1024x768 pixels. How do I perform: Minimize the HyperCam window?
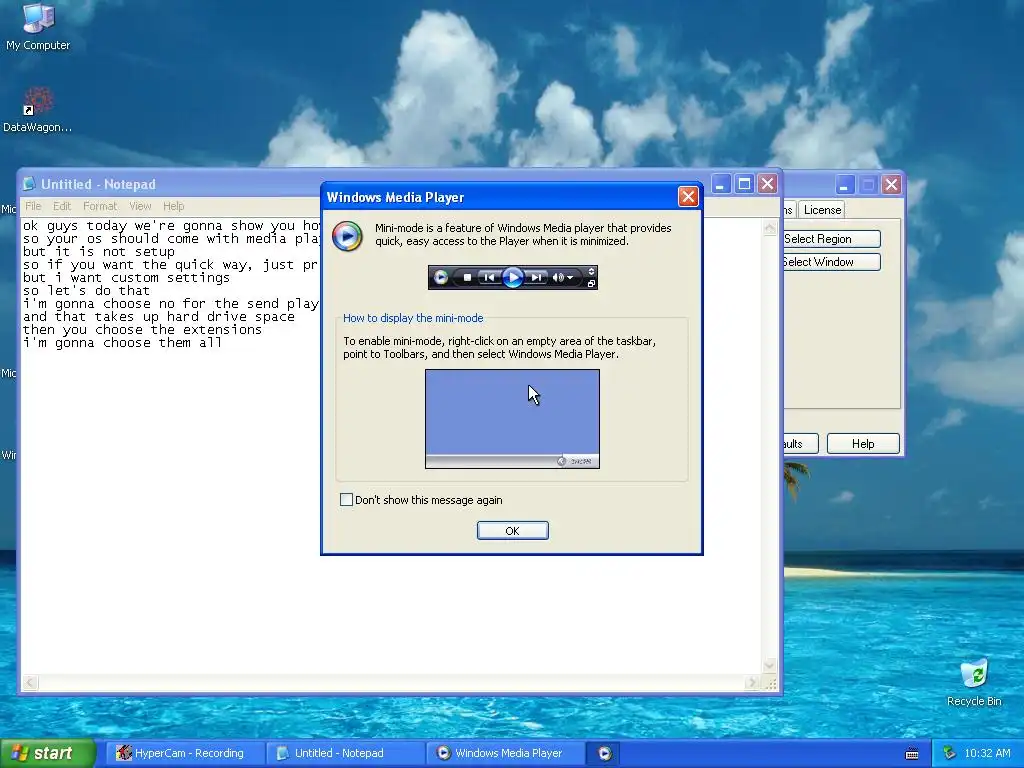(844, 185)
